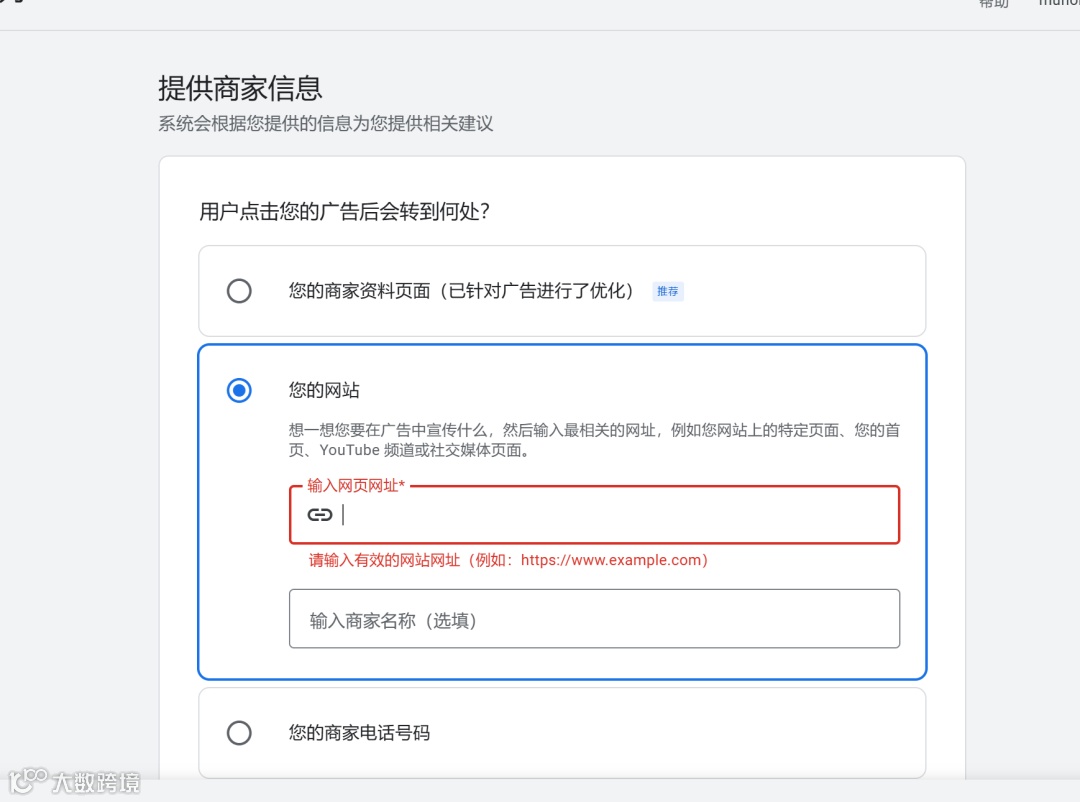Click the 您的网站 option label text
Image resolution: width=1080 pixels, height=802 pixels.
[x=324, y=391]
